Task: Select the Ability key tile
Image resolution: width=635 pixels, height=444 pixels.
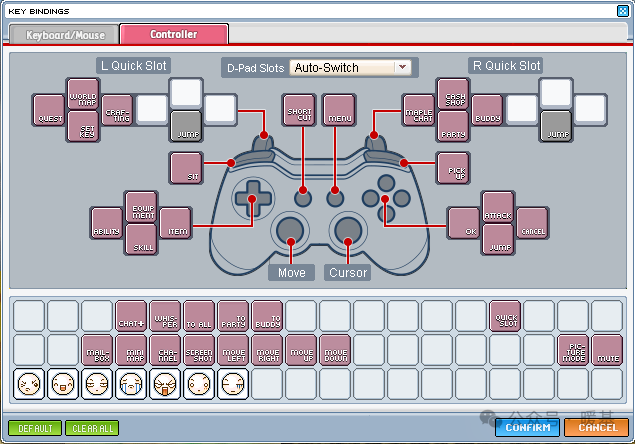Action: pos(107,223)
